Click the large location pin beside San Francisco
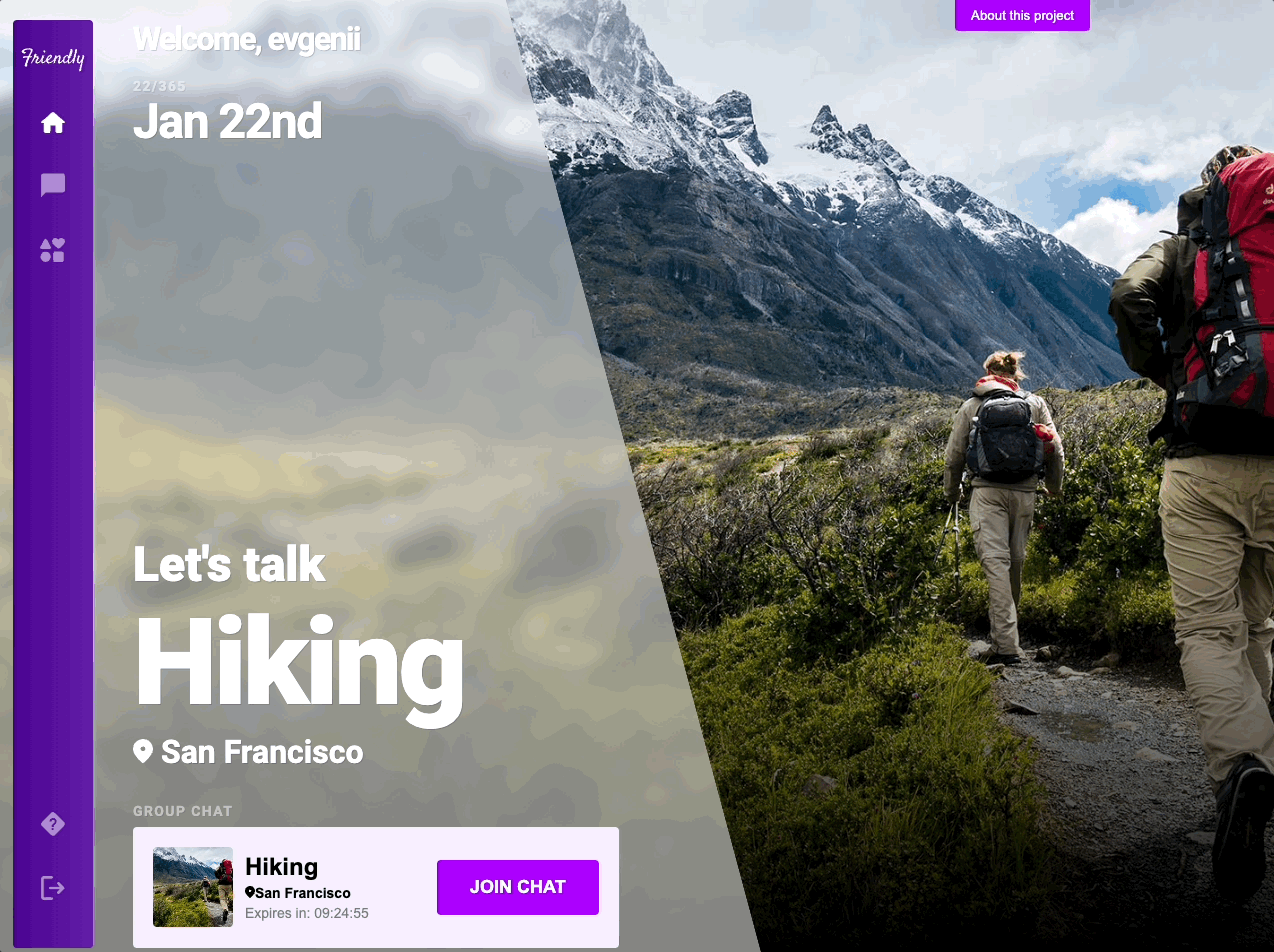The width and height of the screenshot is (1274, 952). tap(143, 752)
